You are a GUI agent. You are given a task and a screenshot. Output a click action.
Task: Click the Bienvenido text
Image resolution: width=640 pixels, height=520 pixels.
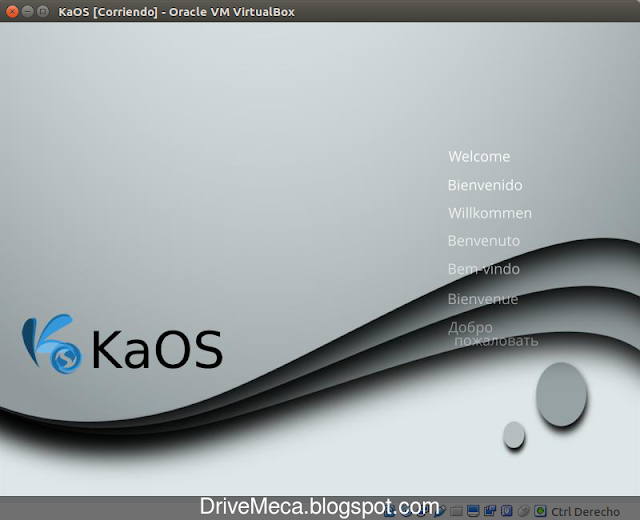point(485,185)
